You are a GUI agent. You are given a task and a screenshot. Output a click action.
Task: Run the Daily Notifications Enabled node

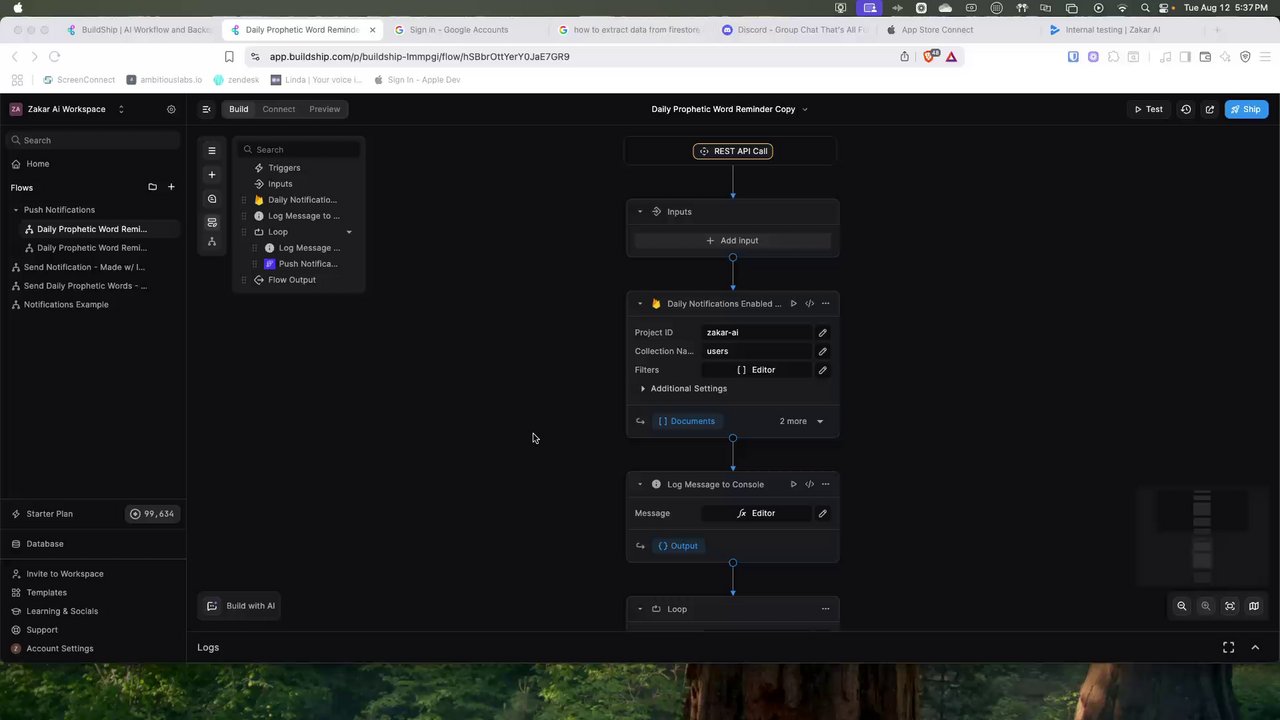click(x=793, y=304)
